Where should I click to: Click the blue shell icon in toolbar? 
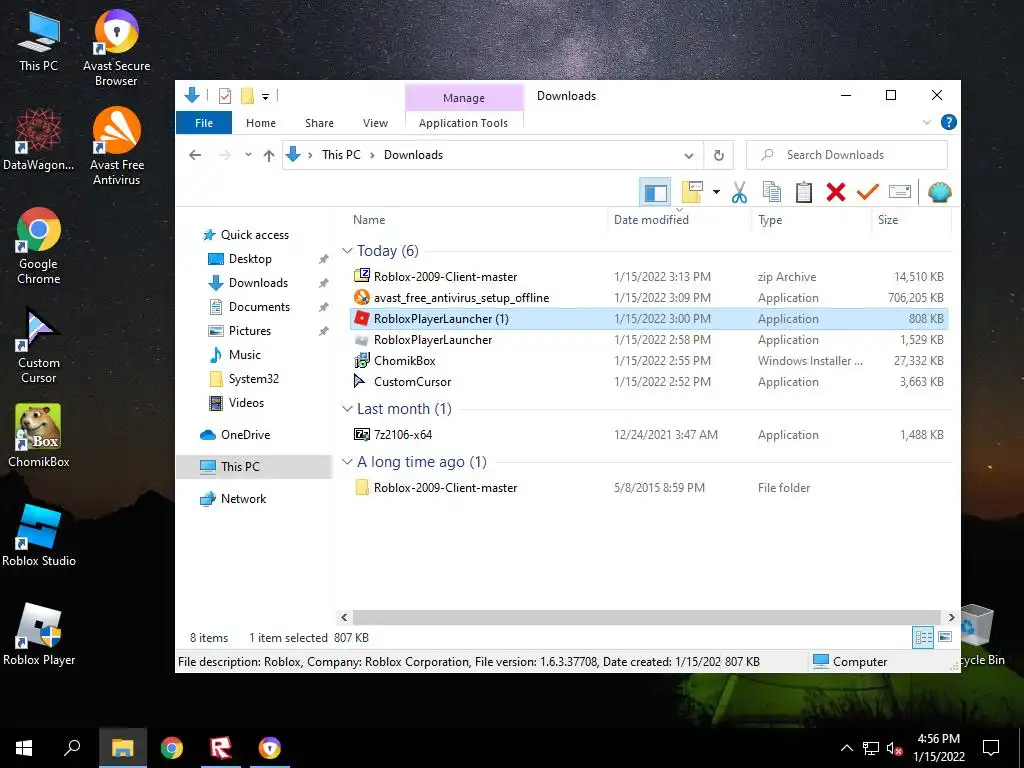[x=939, y=192]
